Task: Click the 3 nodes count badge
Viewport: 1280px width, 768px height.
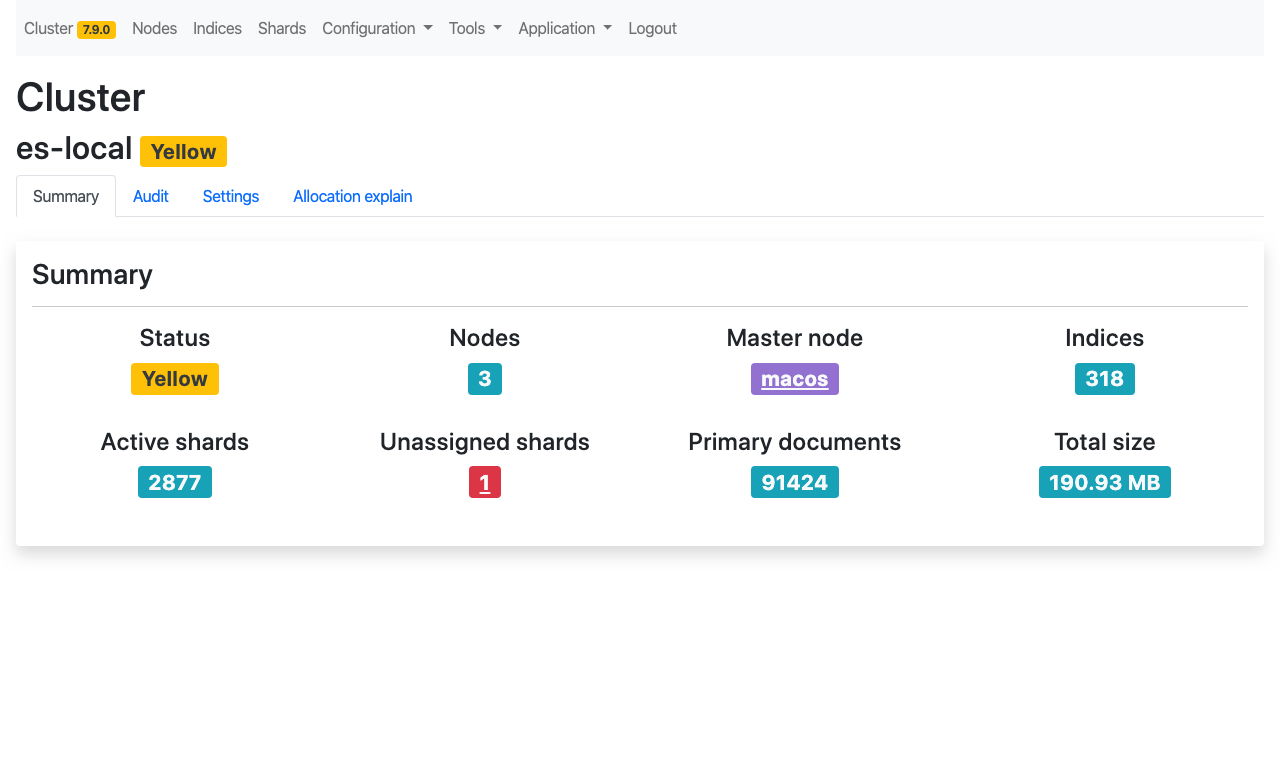Action: [x=485, y=379]
